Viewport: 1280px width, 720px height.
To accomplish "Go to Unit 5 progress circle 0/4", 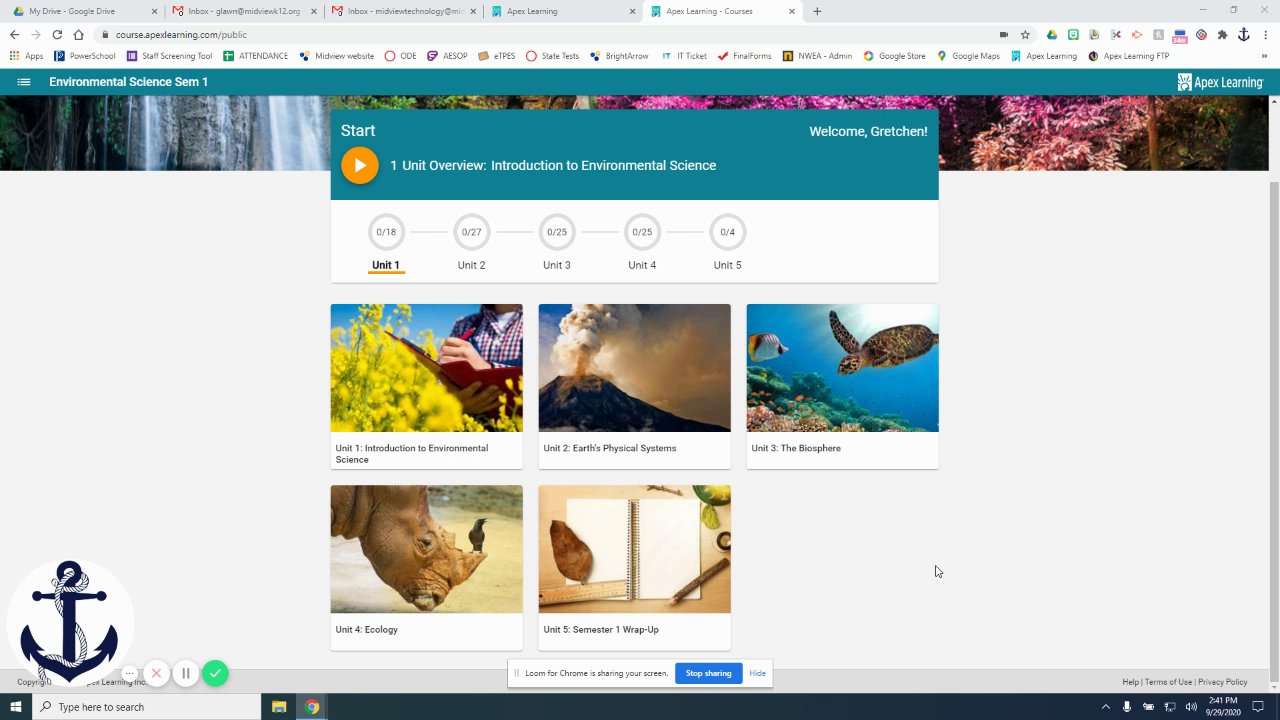I will 727,232.
